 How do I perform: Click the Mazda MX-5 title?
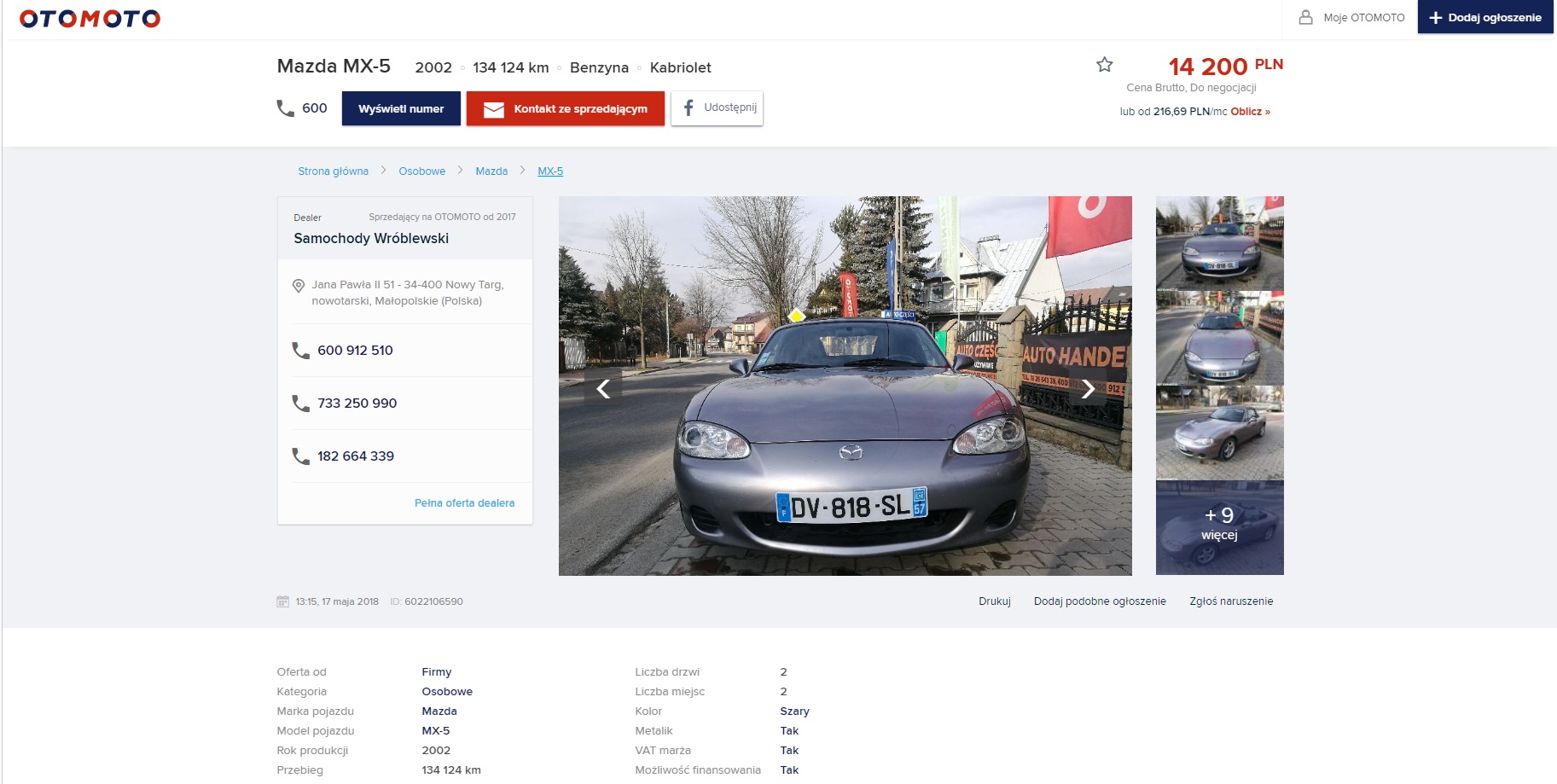(334, 67)
